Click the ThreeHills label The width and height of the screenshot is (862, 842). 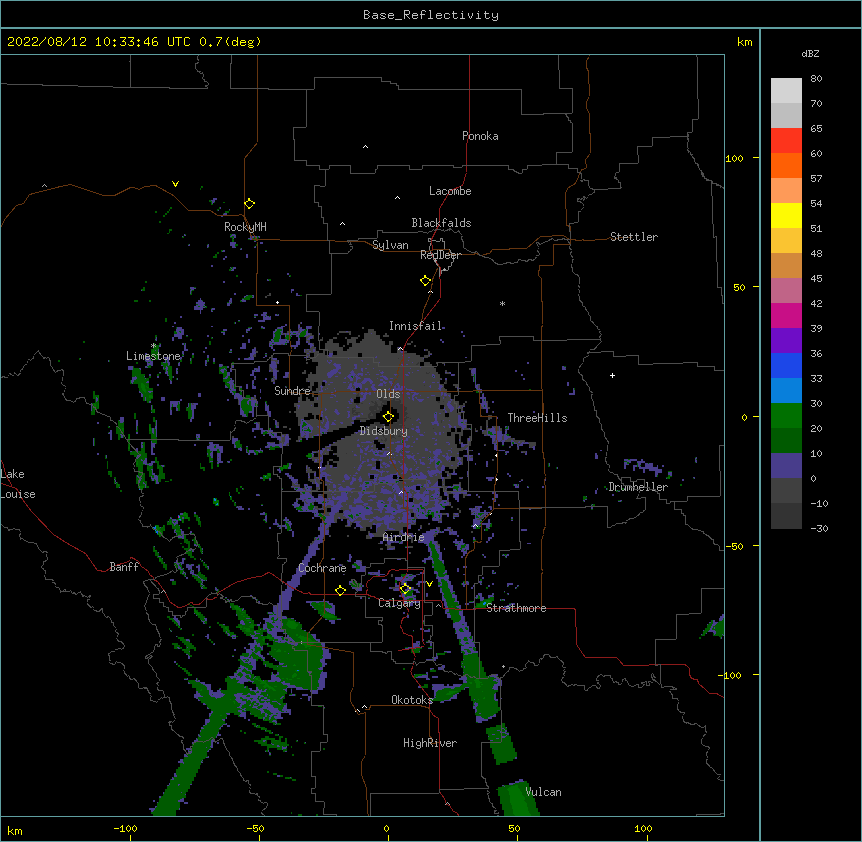coord(537,418)
